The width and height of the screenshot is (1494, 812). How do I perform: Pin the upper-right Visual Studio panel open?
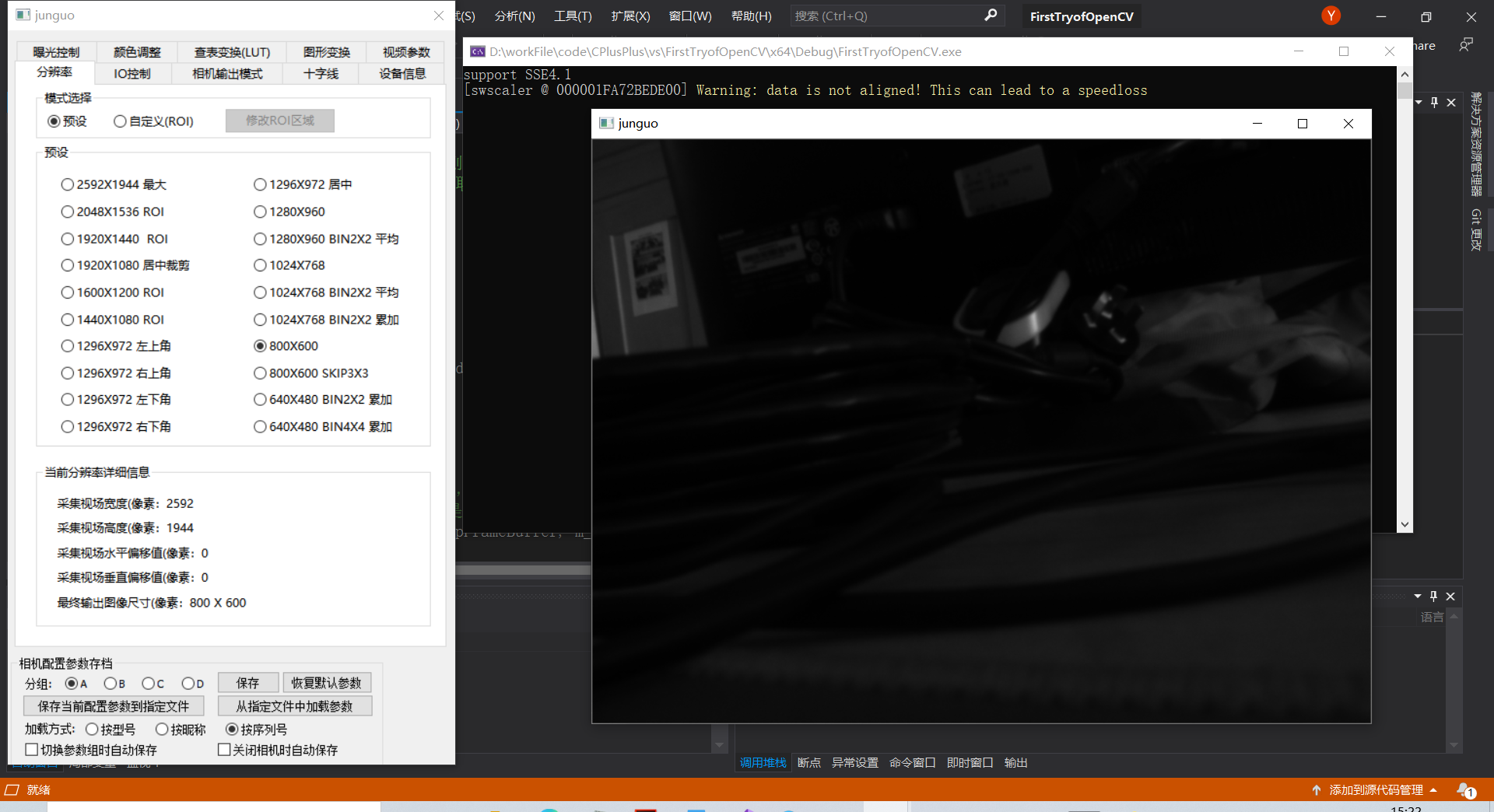(x=1433, y=102)
